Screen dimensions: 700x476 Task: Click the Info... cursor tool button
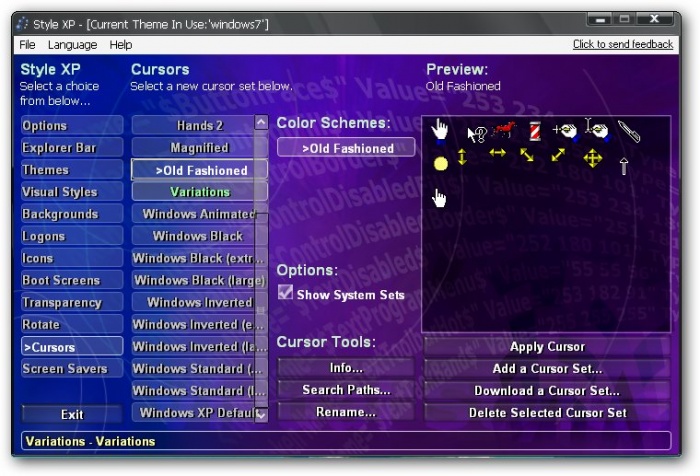click(x=346, y=367)
